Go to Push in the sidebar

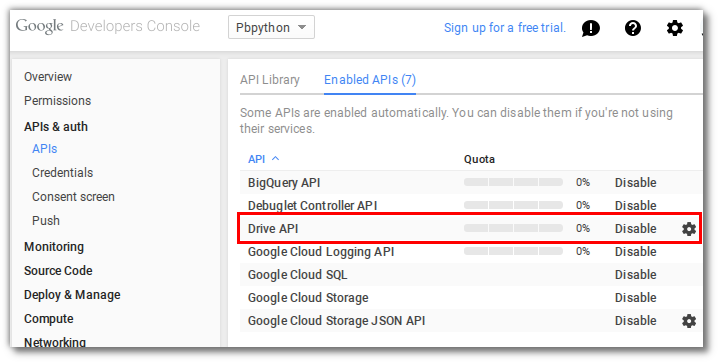(46, 220)
